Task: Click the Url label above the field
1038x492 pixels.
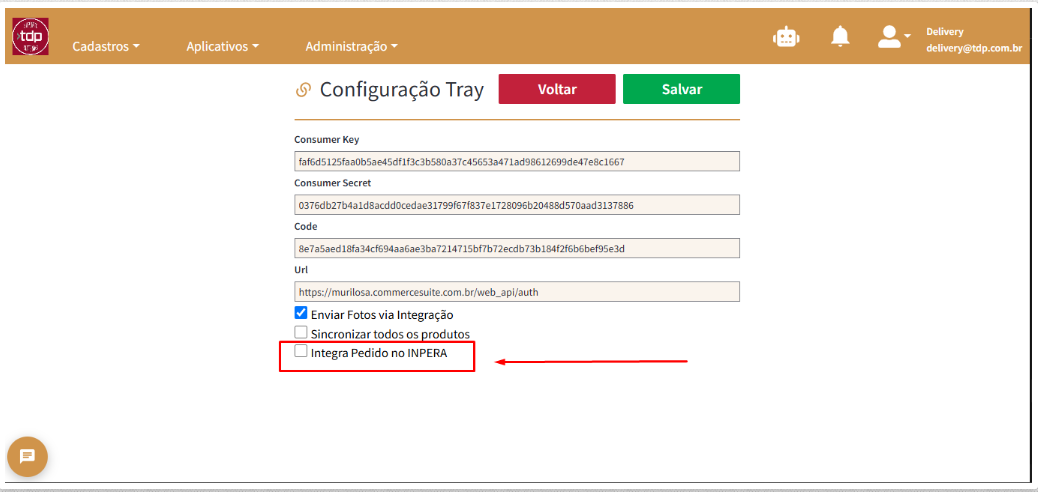Action: [x=301, y=270]
